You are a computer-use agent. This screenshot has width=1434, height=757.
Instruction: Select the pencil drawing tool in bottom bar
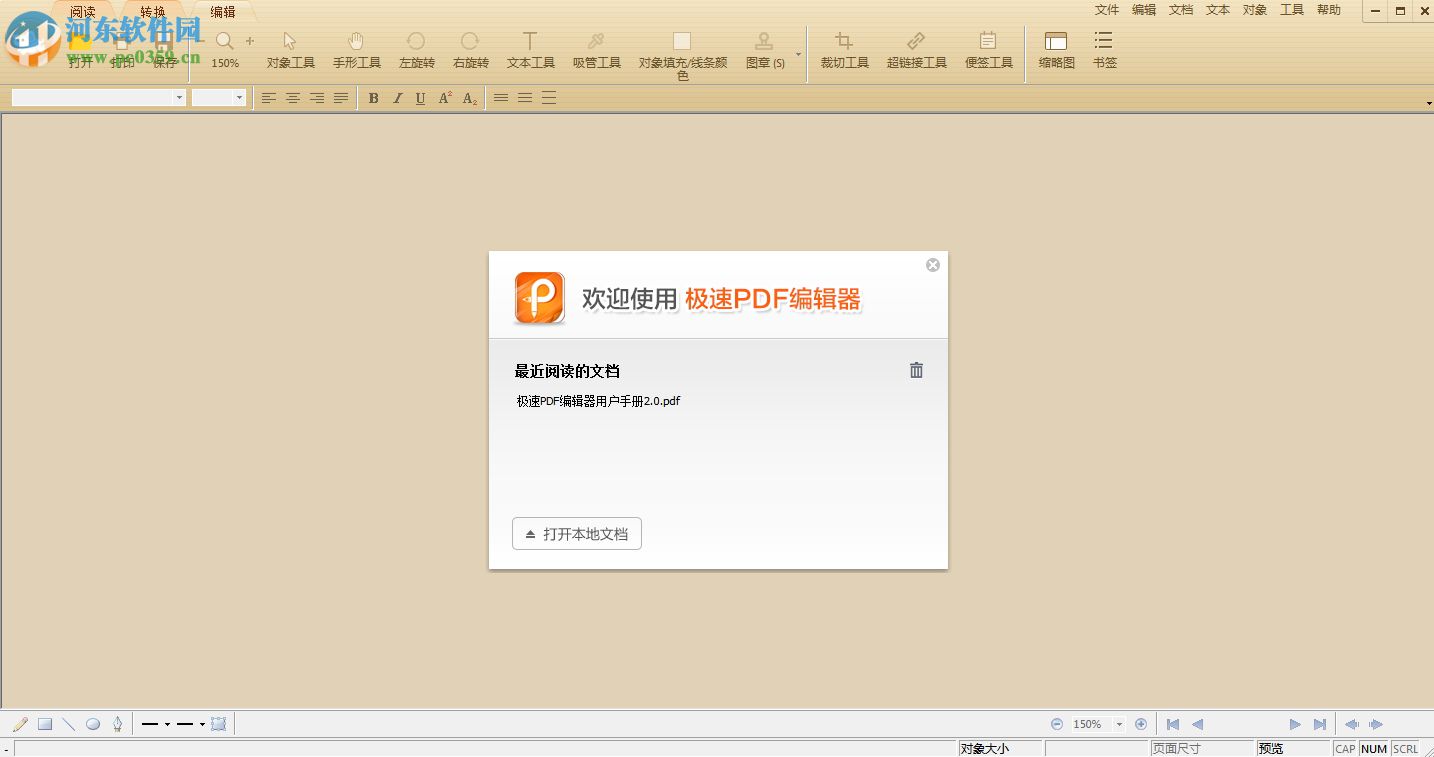click(20, 724)
